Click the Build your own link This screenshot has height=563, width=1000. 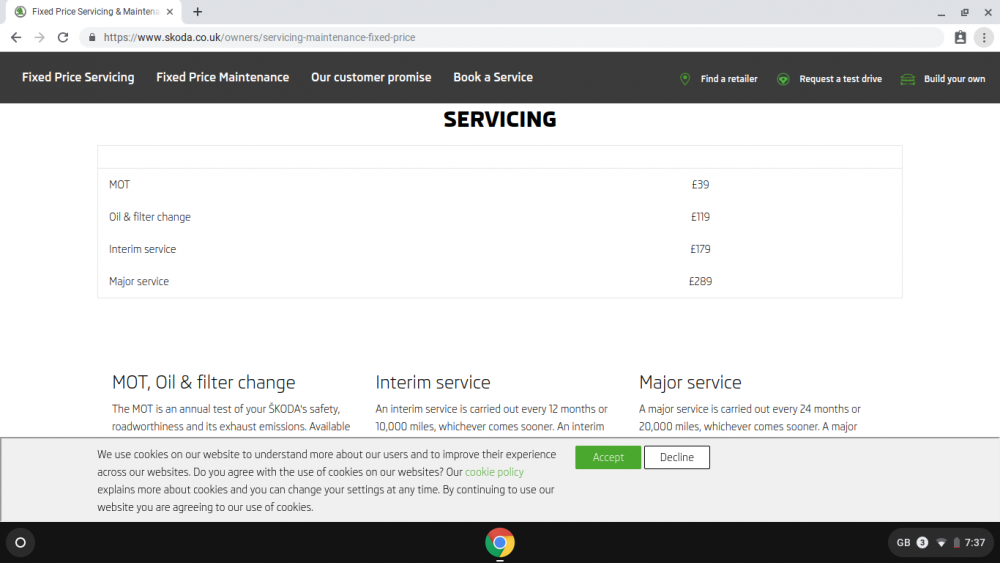click(954, 79)
